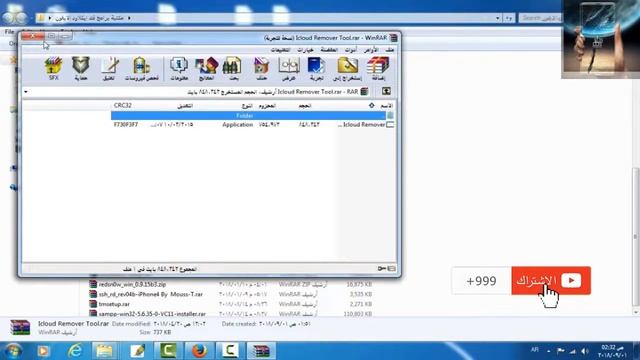Viewport: 640px width, 360px height.
Task: Click the Extract To toolbar icon
Action: click(x=347, y=69)
